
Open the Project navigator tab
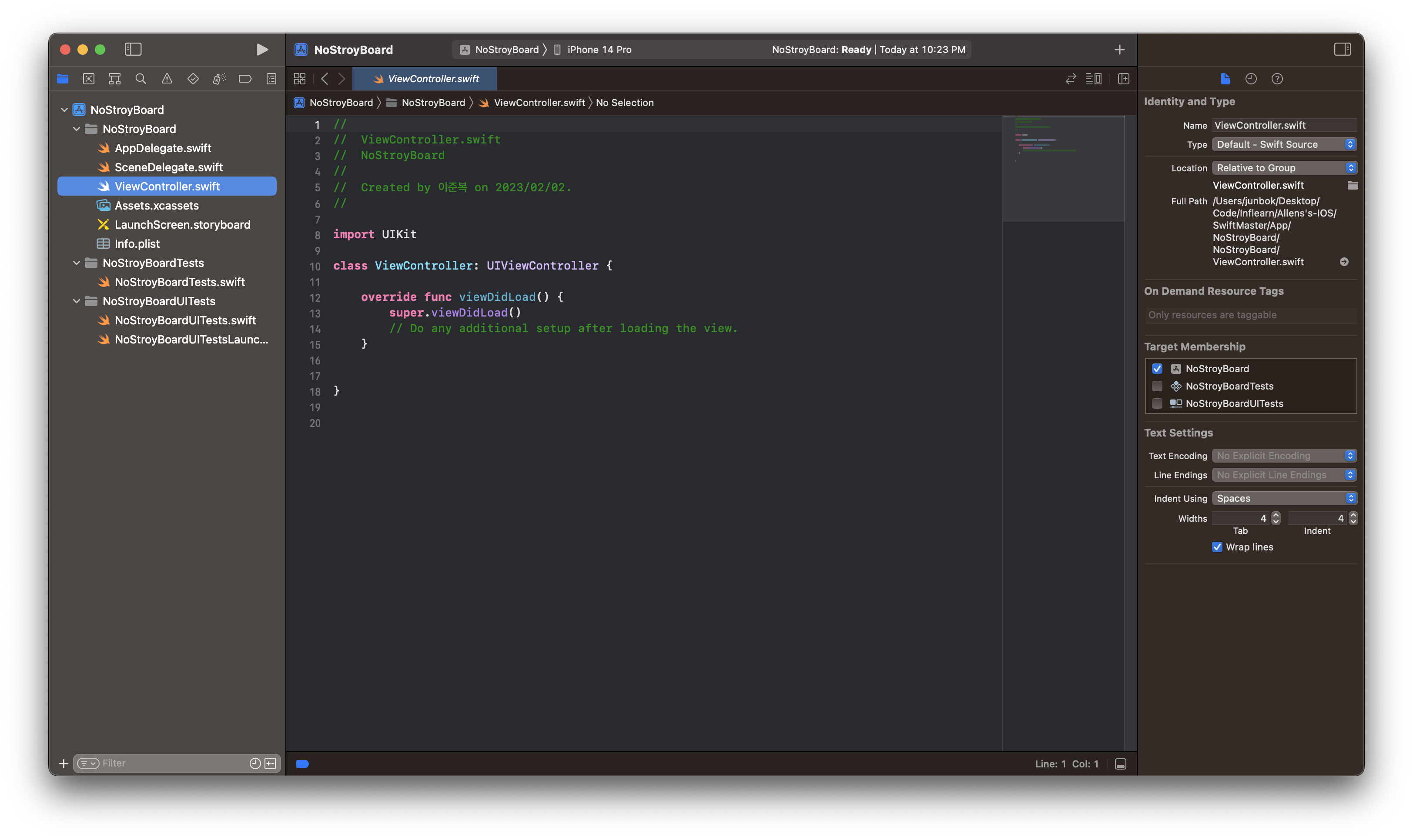coord(63,79)
